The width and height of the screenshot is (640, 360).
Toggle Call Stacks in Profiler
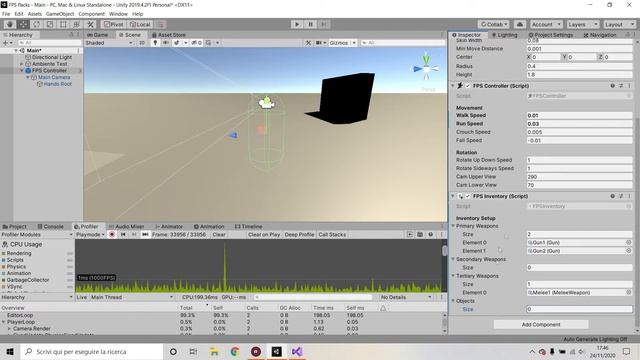click(332, 235)
